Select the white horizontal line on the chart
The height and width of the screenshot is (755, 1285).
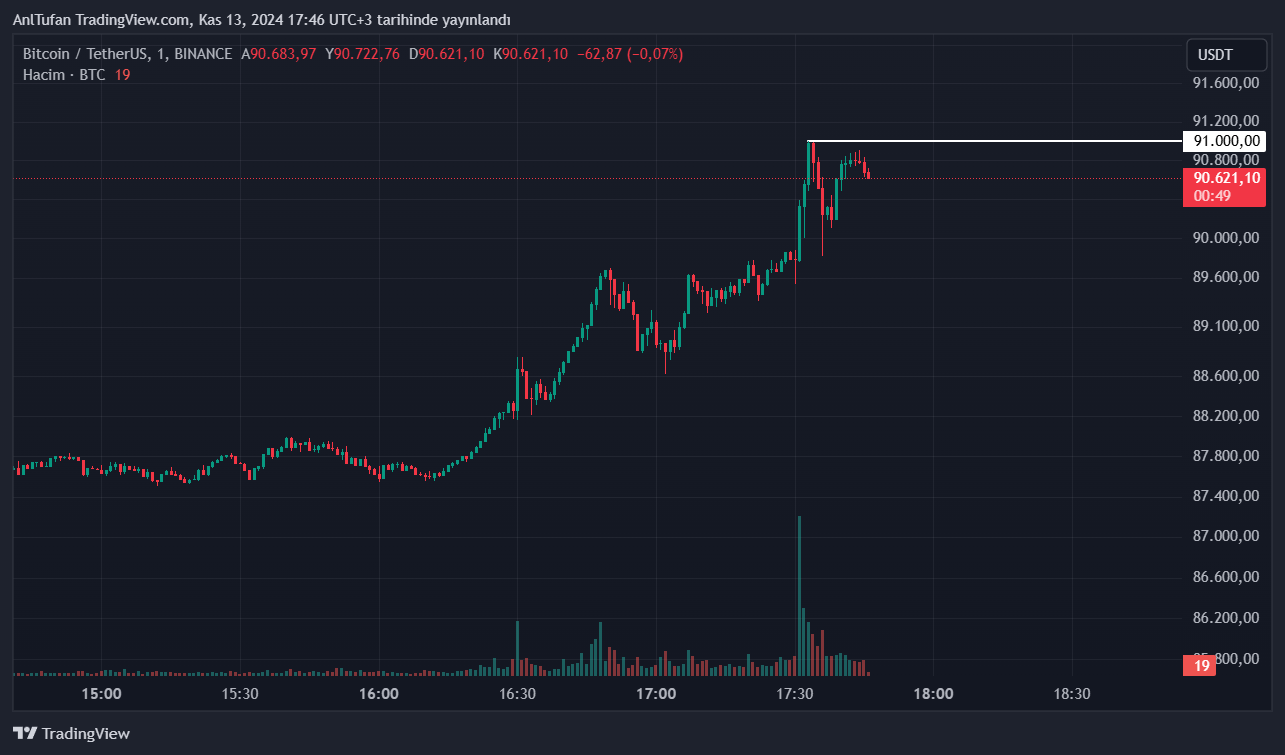click(990, 141)
